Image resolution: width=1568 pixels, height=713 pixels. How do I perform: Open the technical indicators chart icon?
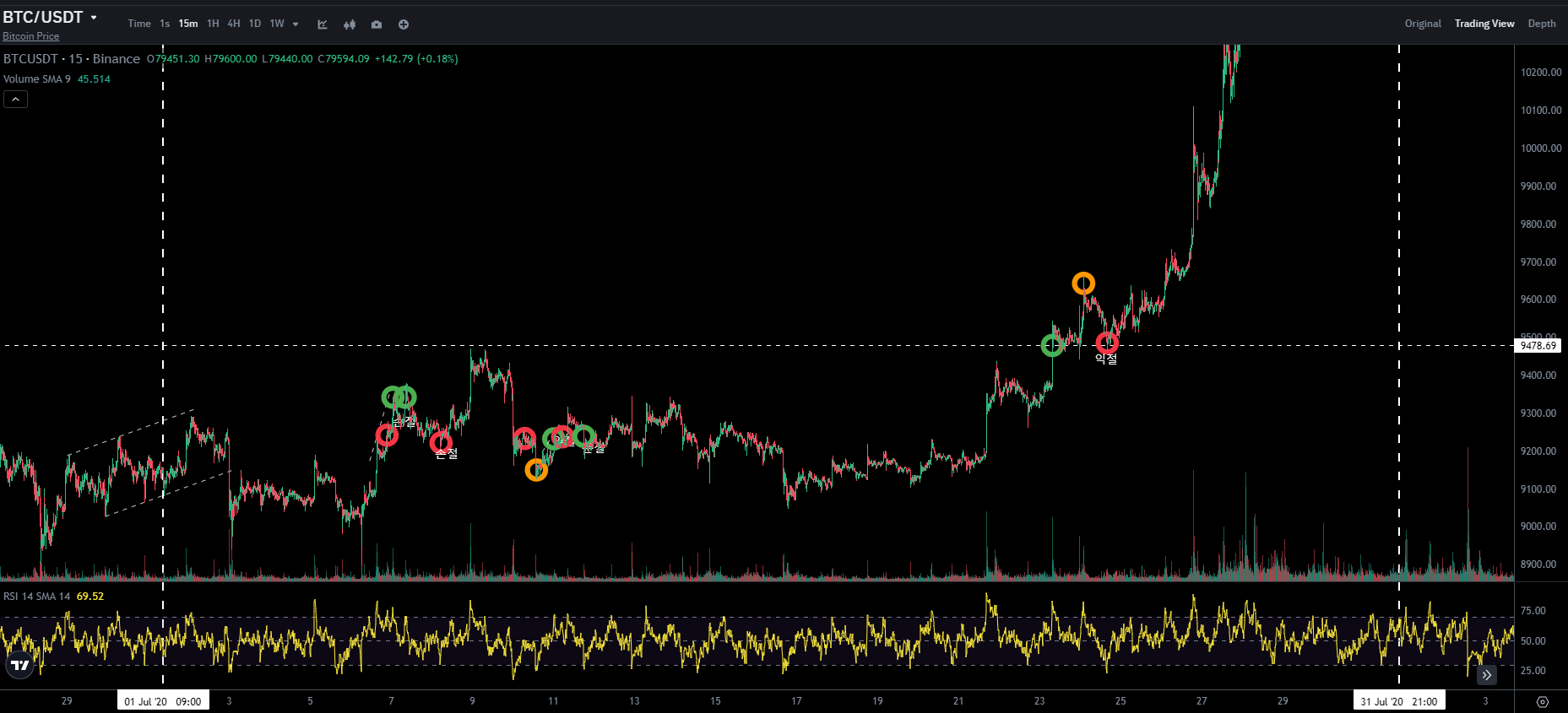click(323, 24)
